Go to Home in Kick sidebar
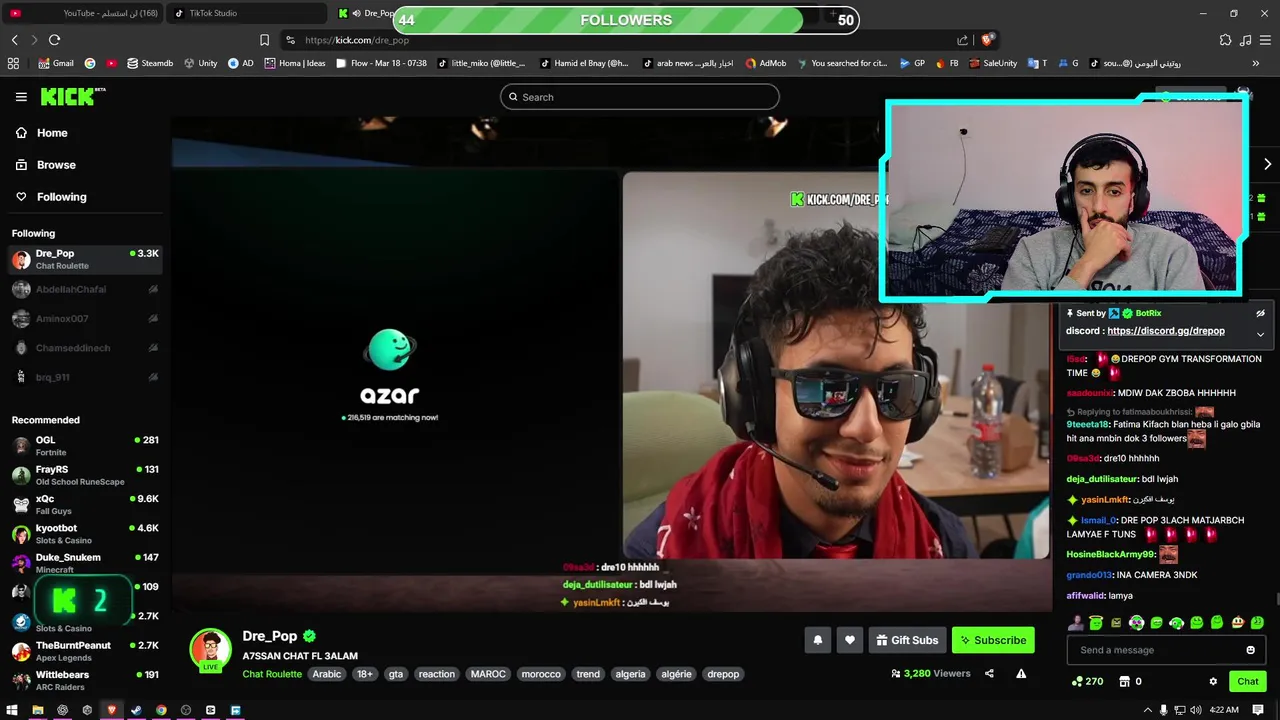This screenshot has width=1280, height=720. coord(52,133)
